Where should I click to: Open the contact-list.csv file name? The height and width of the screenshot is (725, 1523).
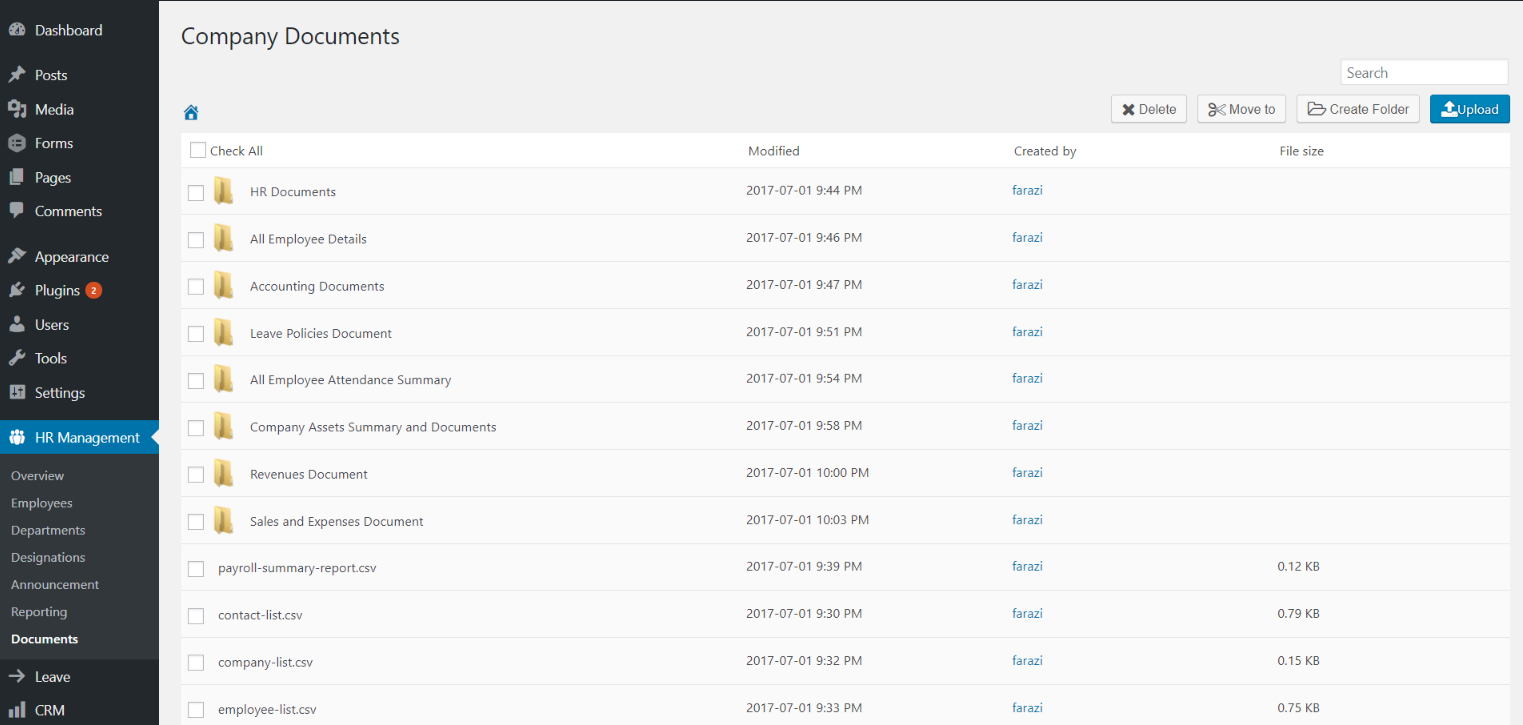260,615
